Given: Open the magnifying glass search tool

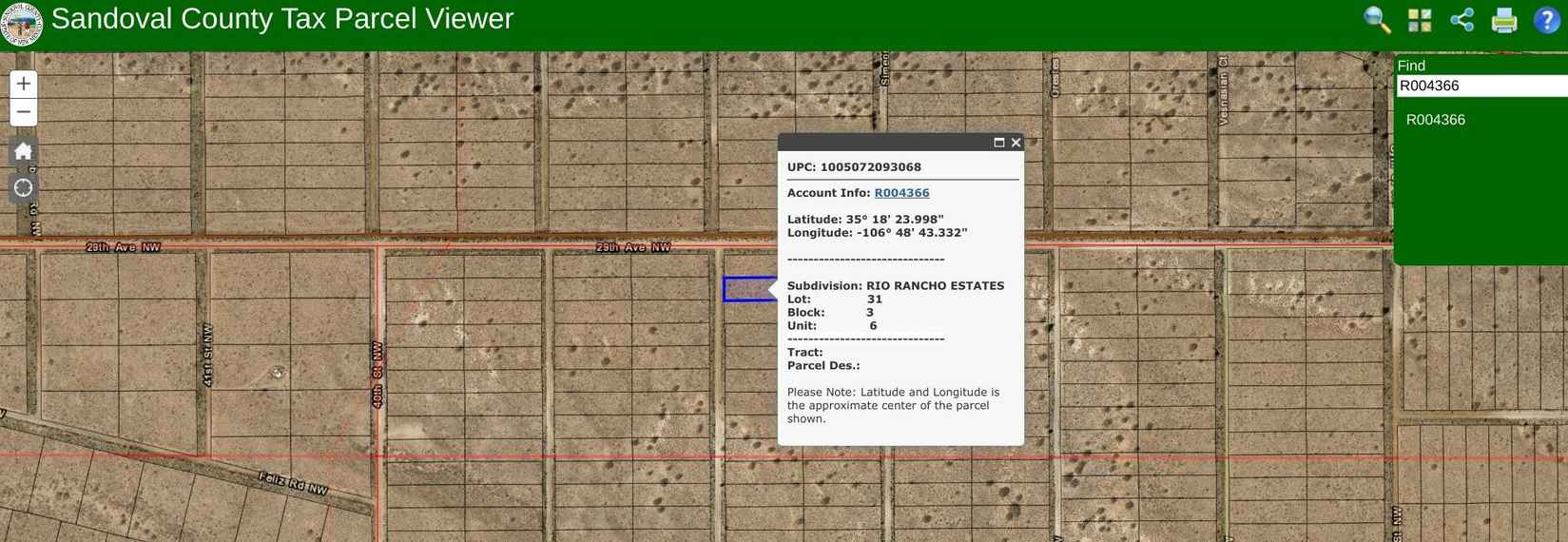Looking at the screenshot, I should click(x=1377, y=20).
